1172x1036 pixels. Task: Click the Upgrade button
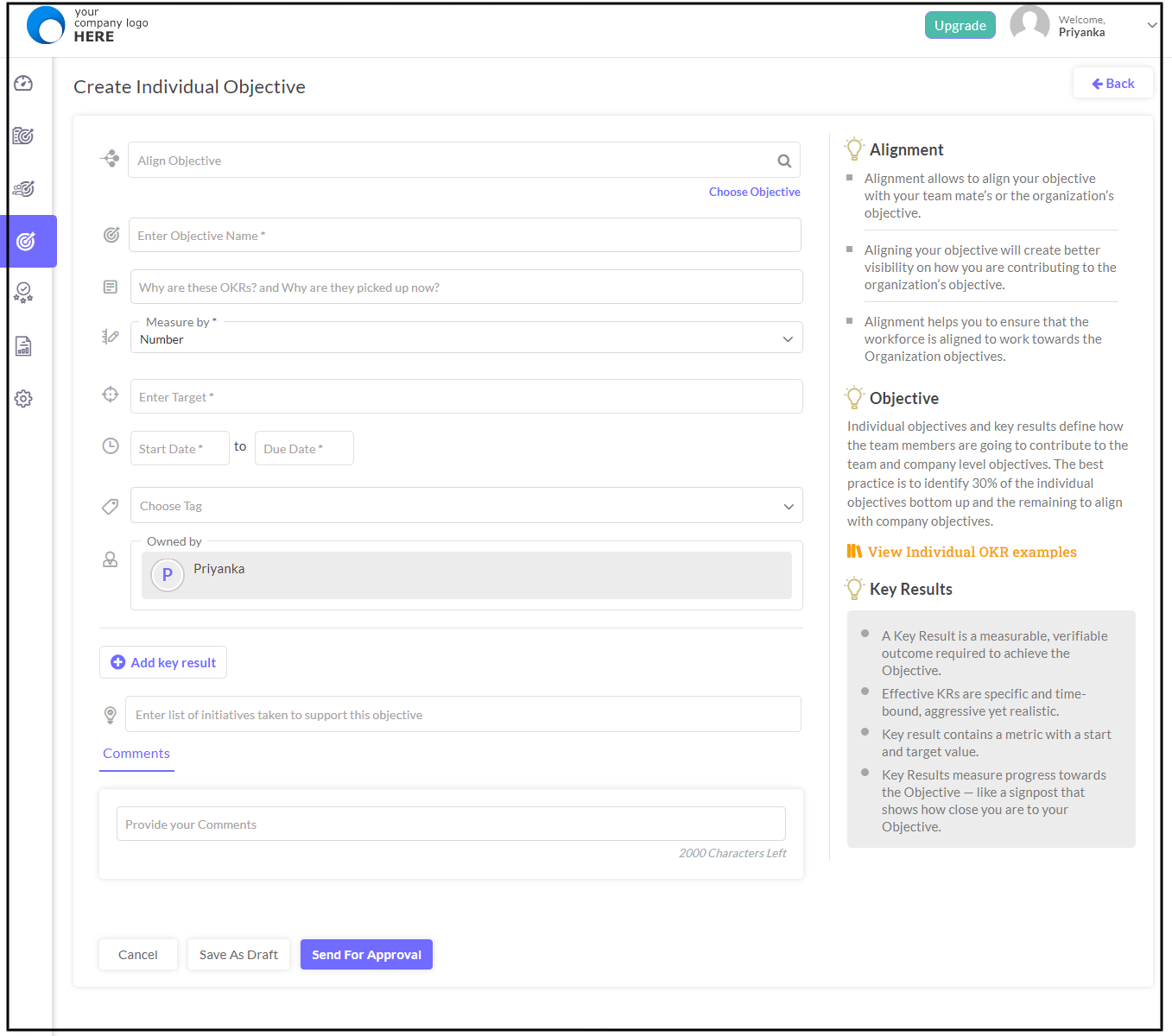960,25
